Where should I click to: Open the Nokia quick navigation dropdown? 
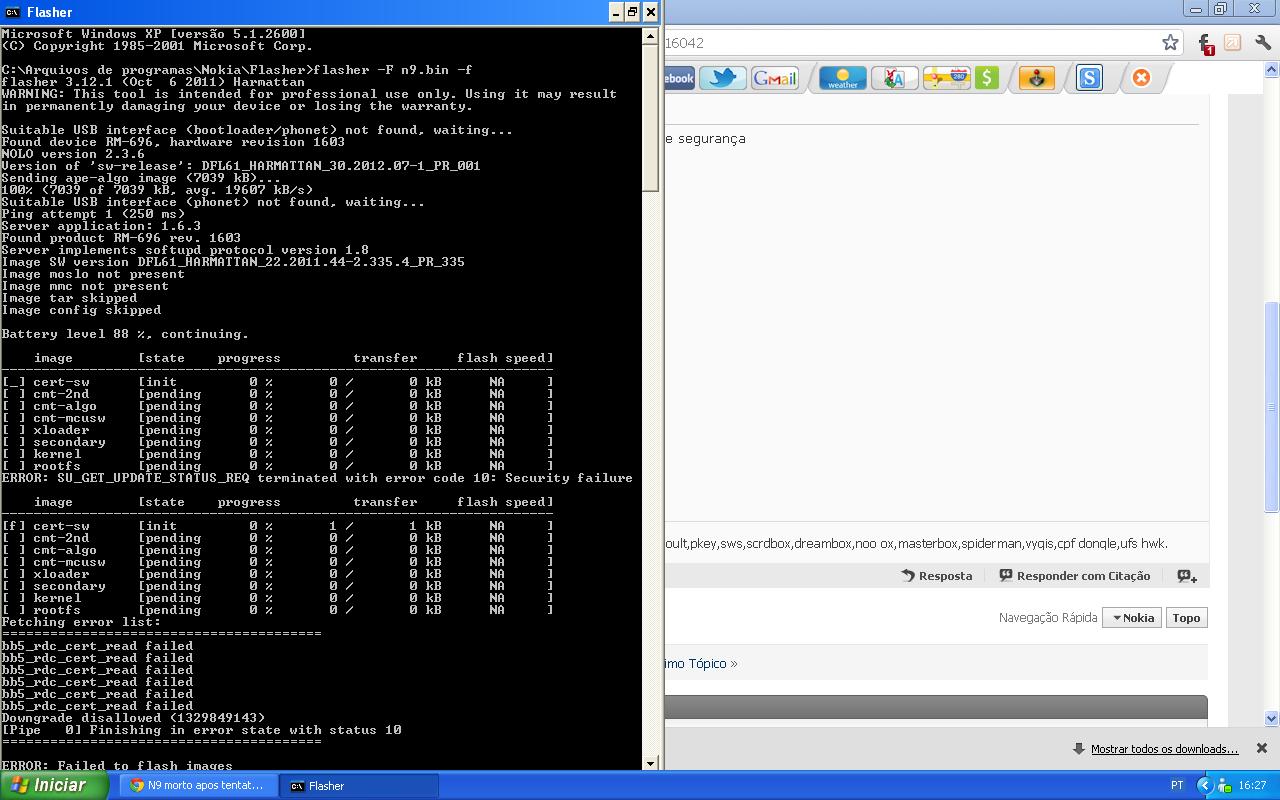[1130, 618]
